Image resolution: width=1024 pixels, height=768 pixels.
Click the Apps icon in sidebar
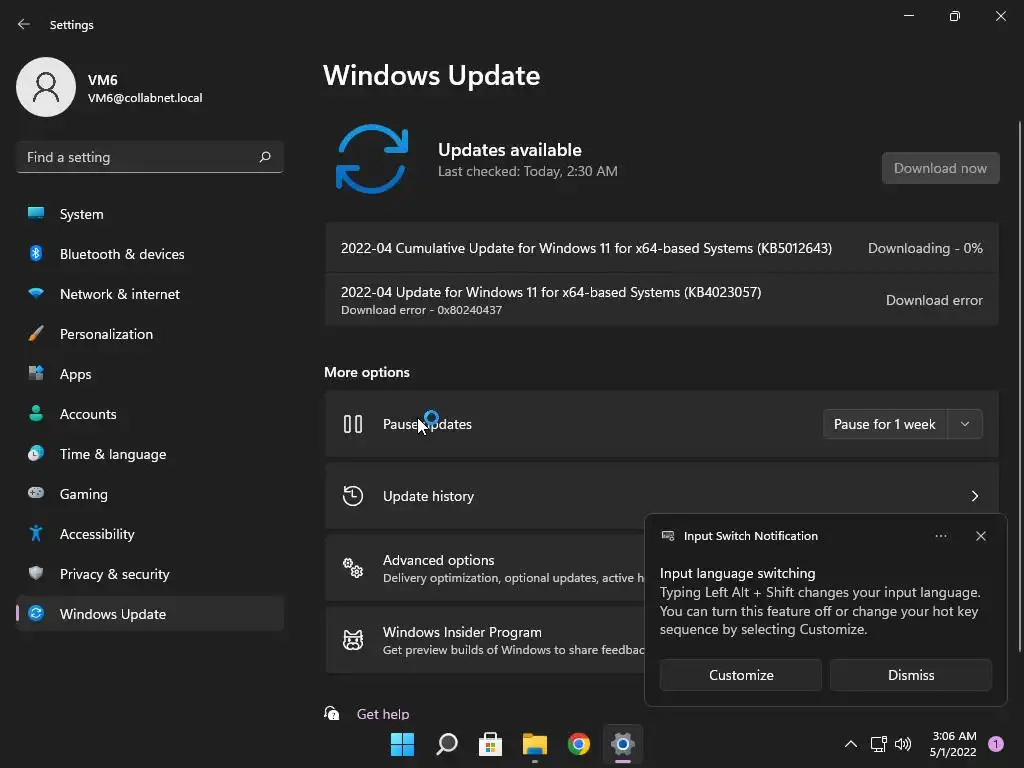(x=36, y=374)
